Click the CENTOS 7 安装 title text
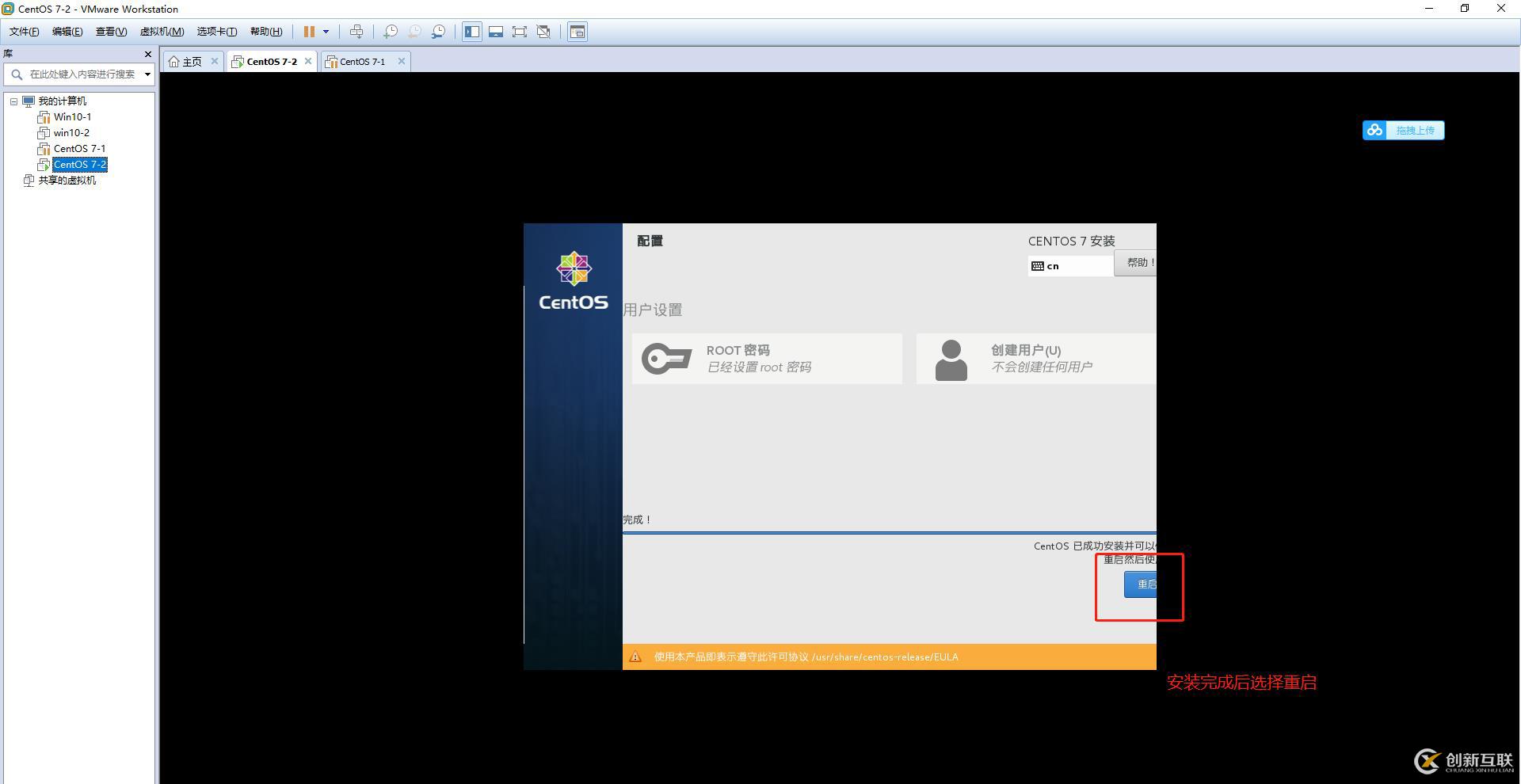This screenshot has height=784, width=1521. pyautogui.click(x=1071, y=241)
